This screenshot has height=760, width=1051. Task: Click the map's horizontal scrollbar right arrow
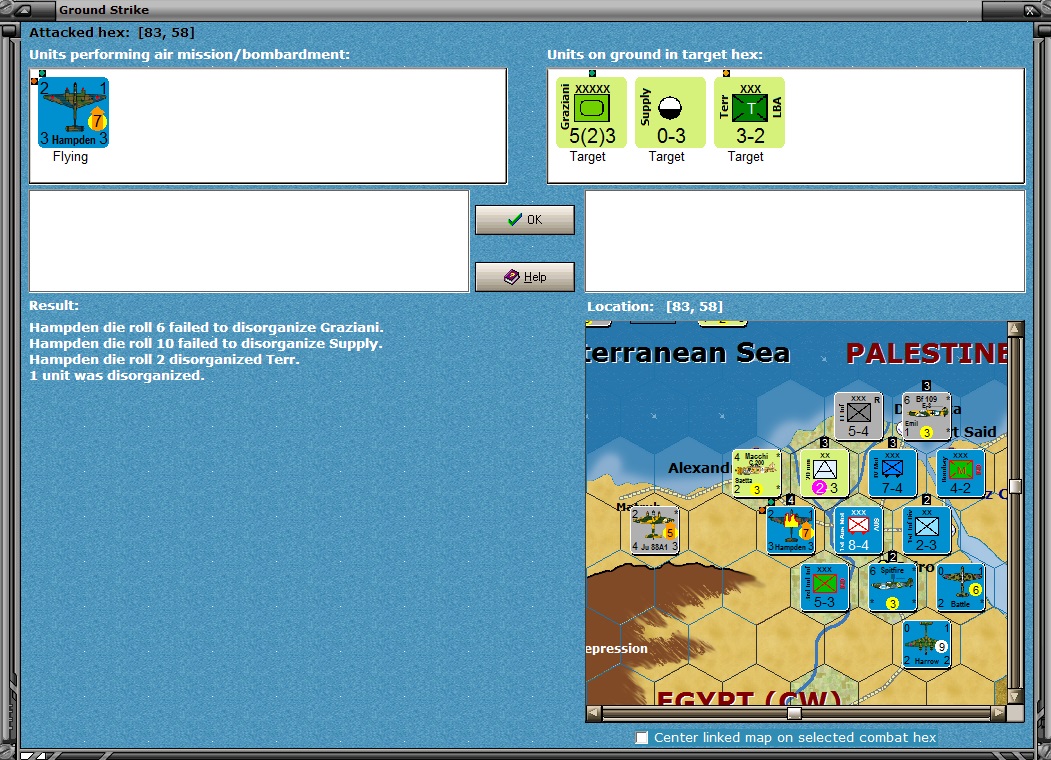point(999,713)
